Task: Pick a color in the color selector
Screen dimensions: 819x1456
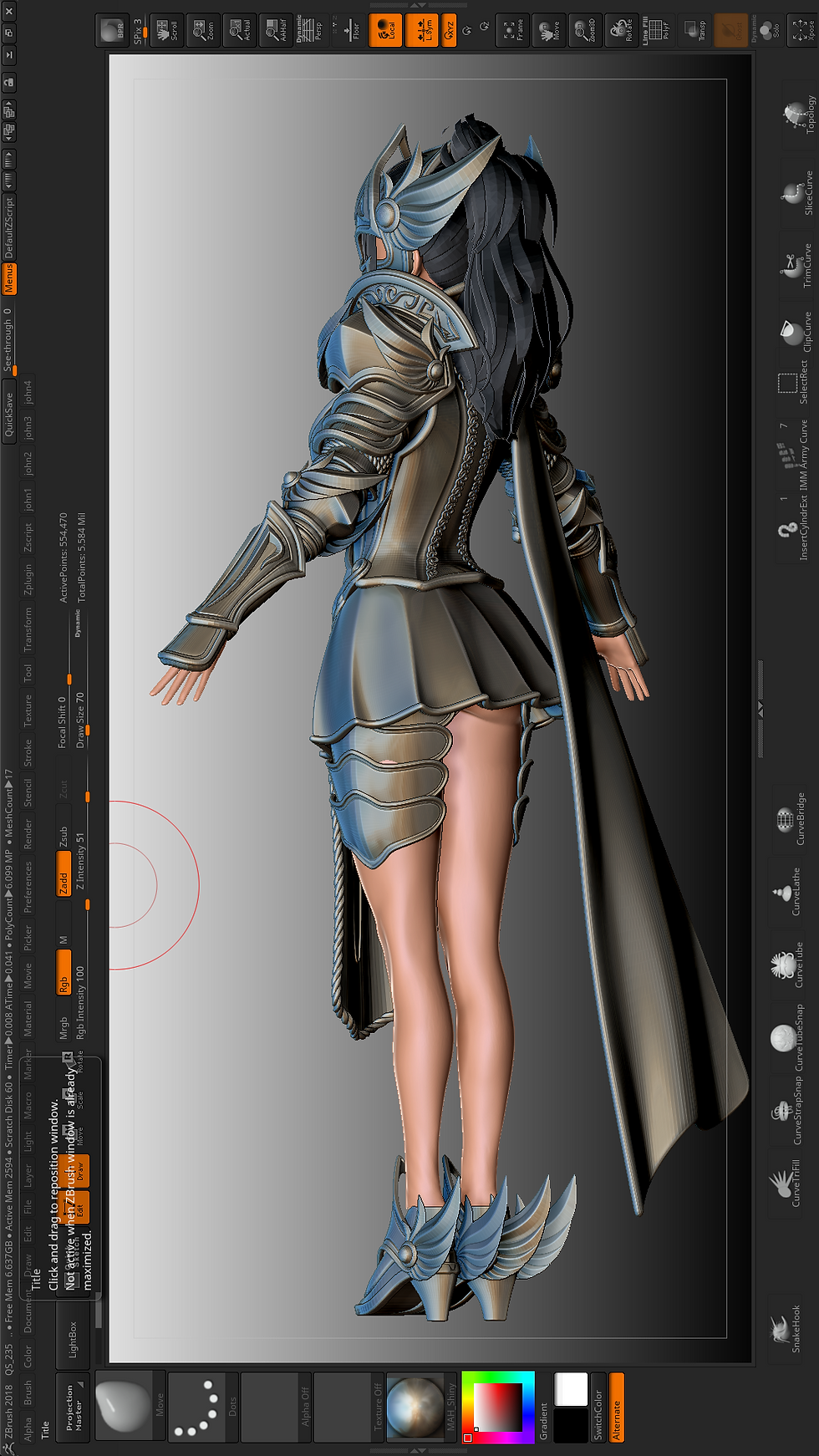Action: click(x=498, y=1407)
